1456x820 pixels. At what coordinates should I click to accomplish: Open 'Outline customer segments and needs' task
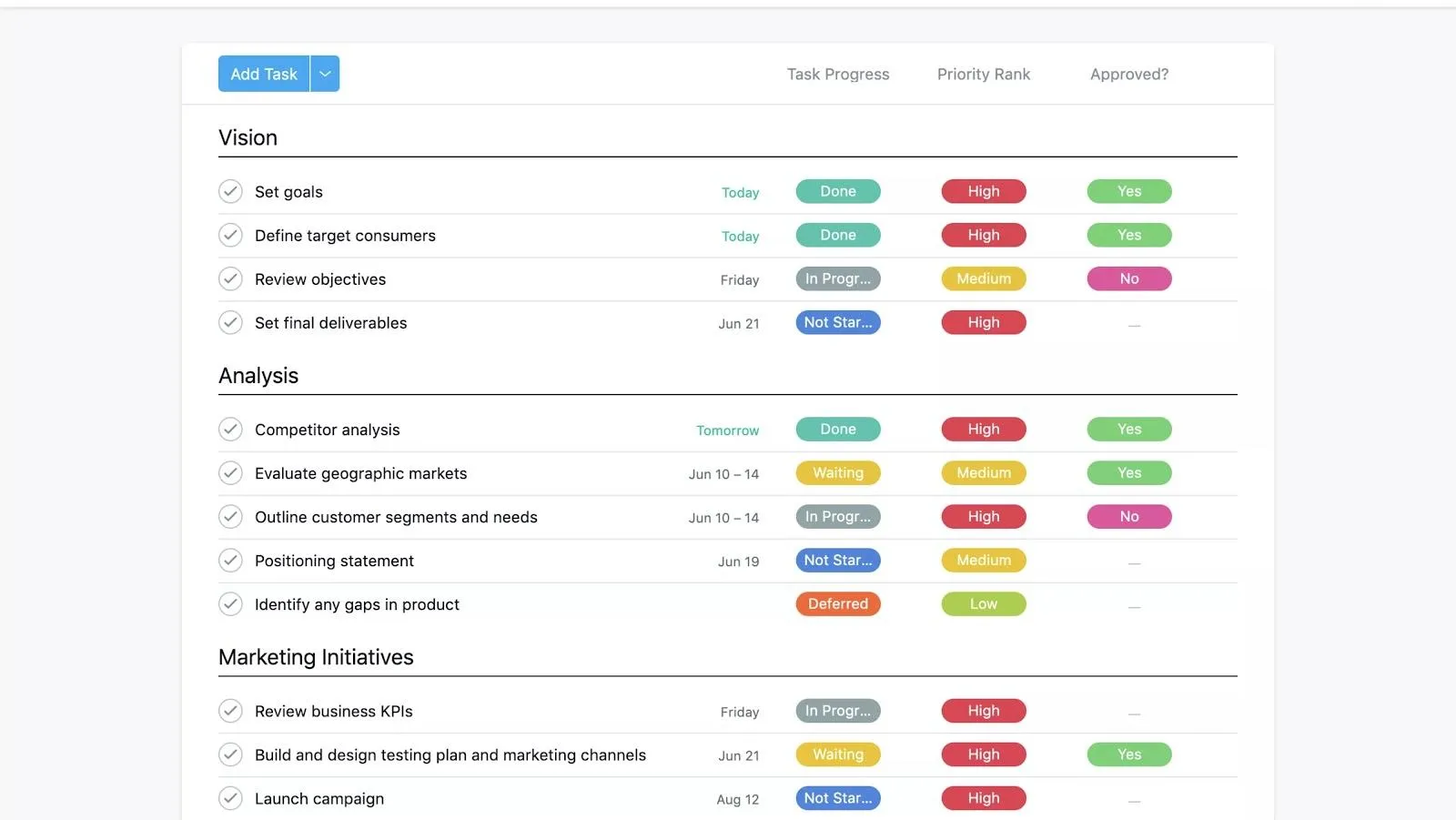[x=396, y=517]
